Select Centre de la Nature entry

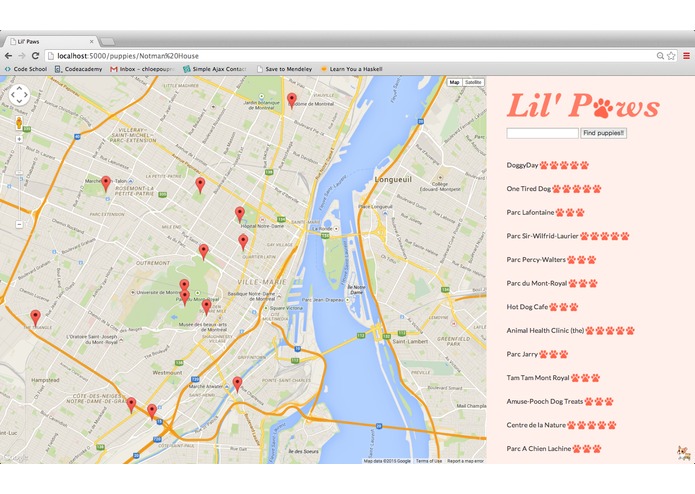click(561, 425)
